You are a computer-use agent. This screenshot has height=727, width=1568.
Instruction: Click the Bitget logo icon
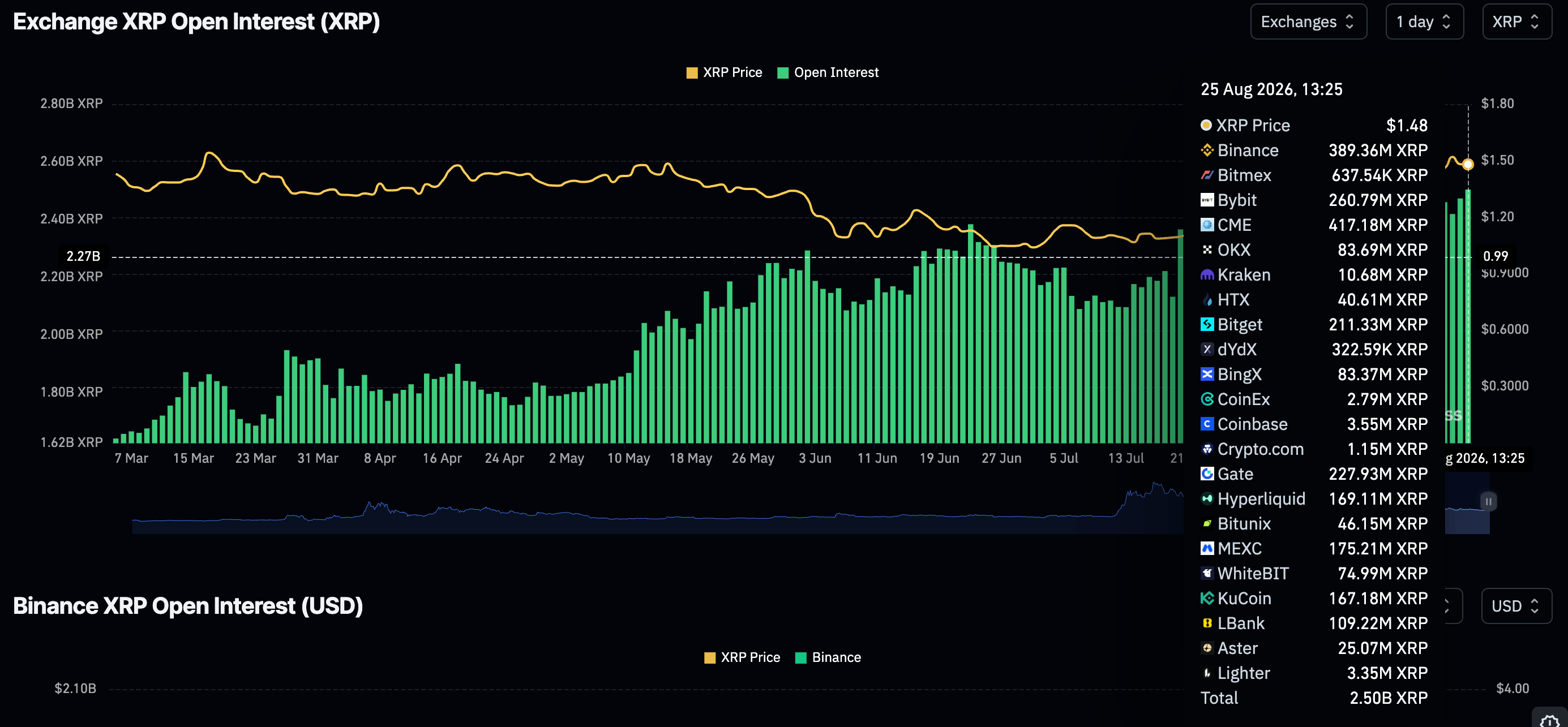(1206, 325)
